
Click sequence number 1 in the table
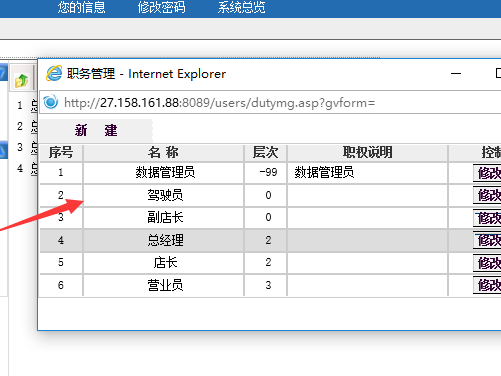tap(61, 172)
